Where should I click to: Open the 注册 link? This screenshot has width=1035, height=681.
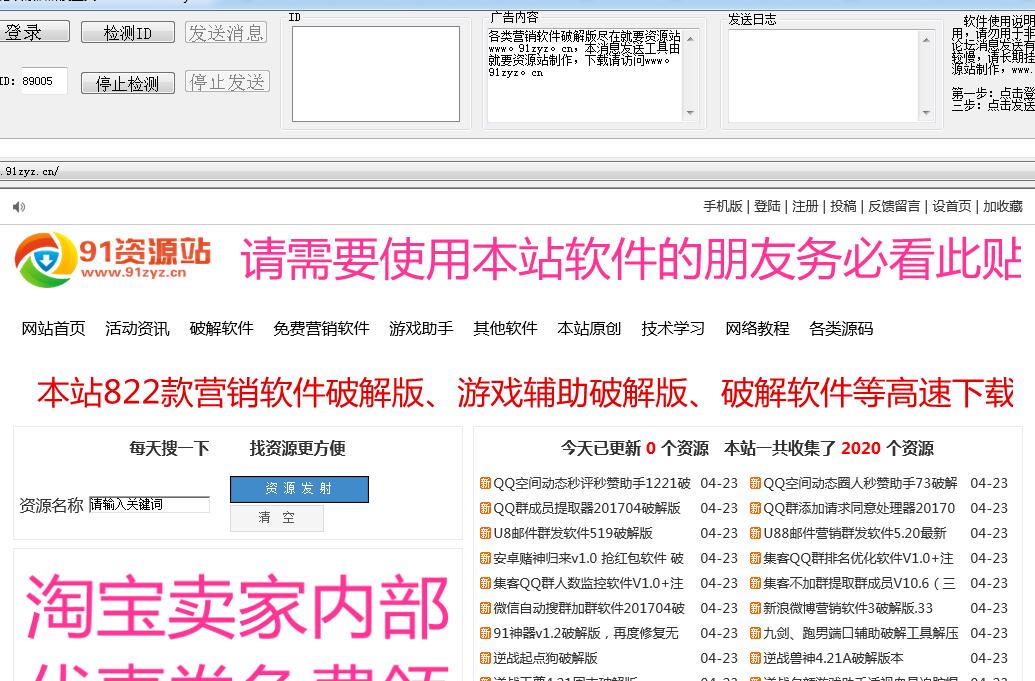pyautogui.click(x=805, y=207)
